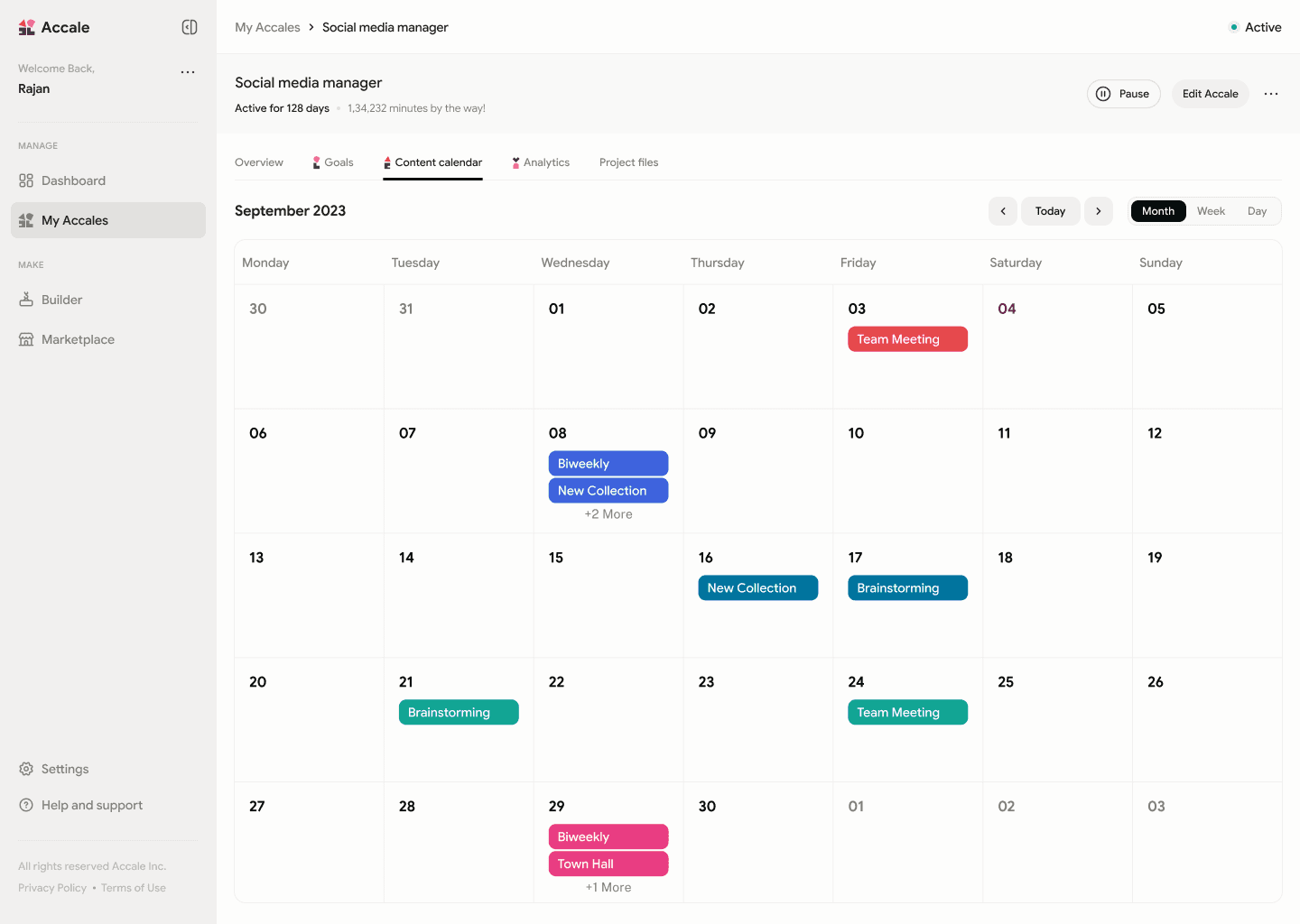Click My Accales breadcrumb link

[267, 27]
